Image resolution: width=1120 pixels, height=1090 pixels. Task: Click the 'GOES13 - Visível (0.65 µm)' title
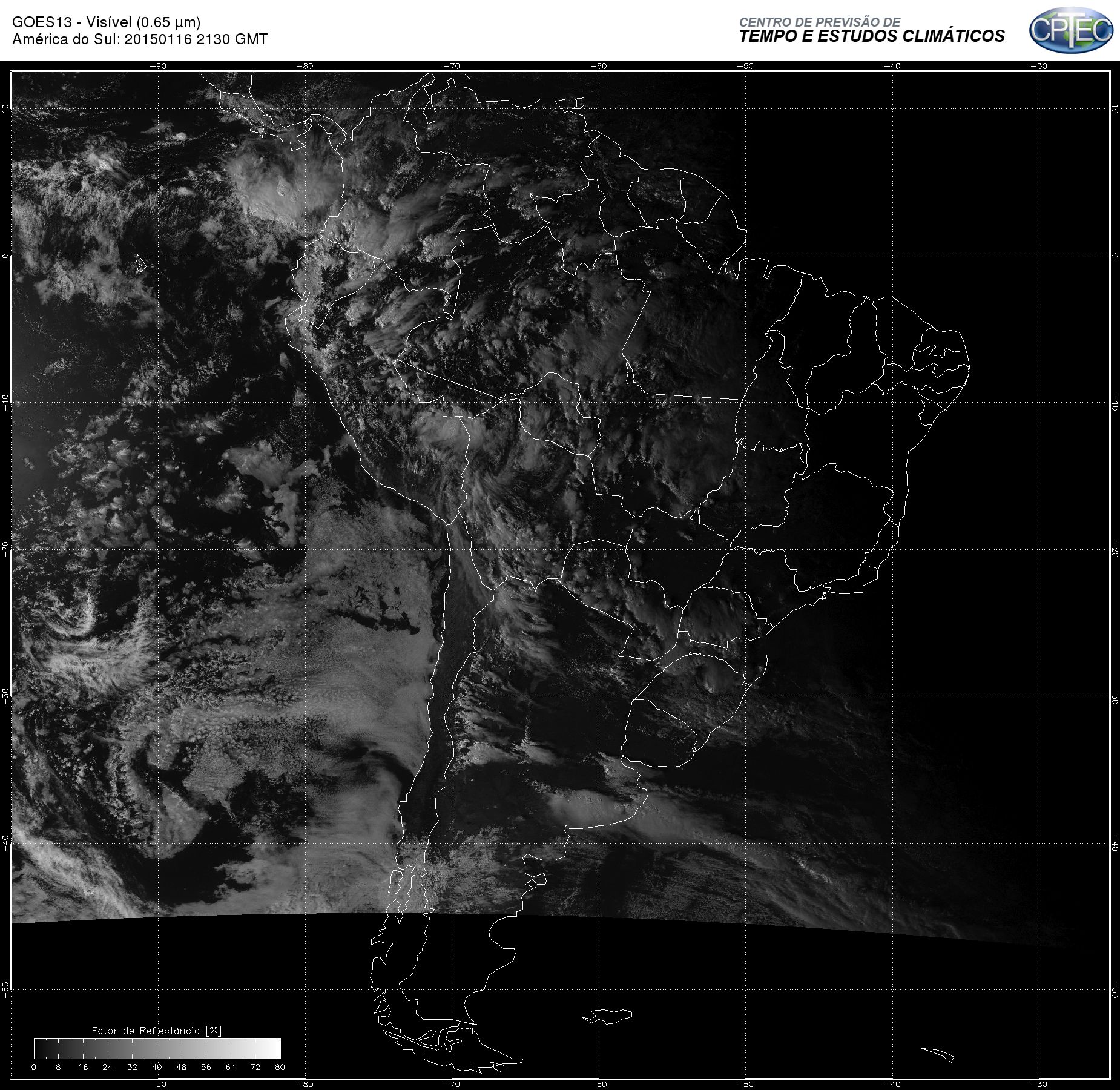coord(107,22)
